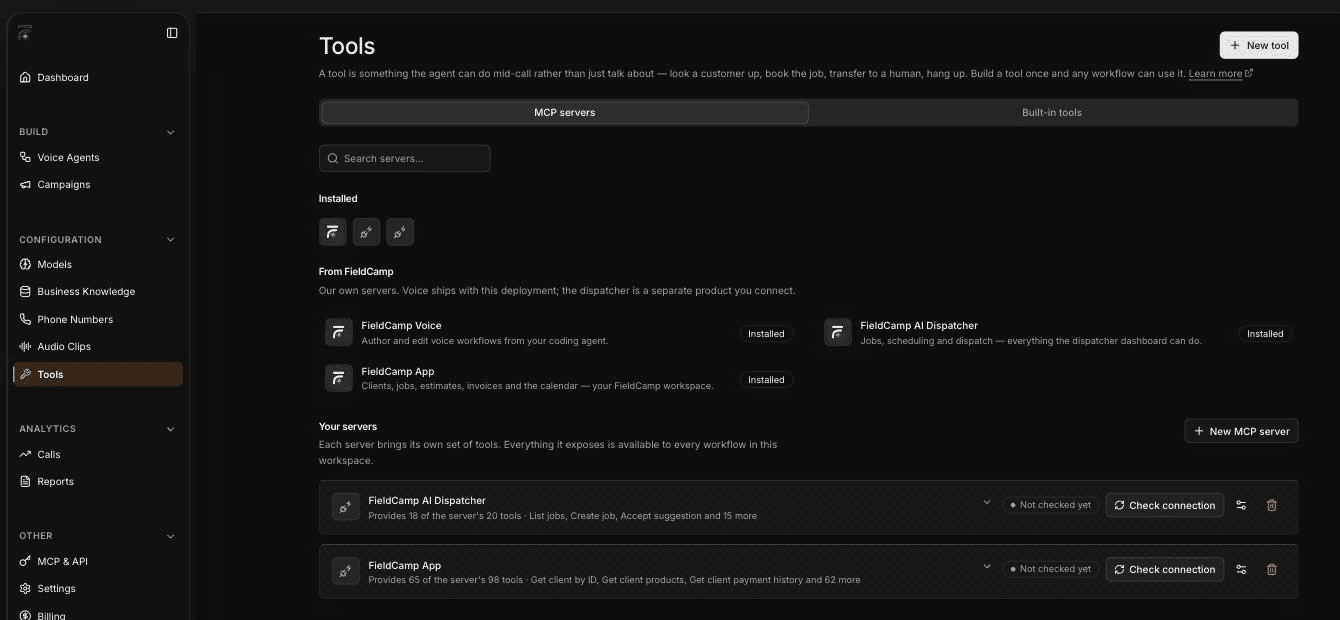Click the Models icon in sidebar
This screenshot has width=1340, height=620.
pyautogui.click(x=26, y=264)
